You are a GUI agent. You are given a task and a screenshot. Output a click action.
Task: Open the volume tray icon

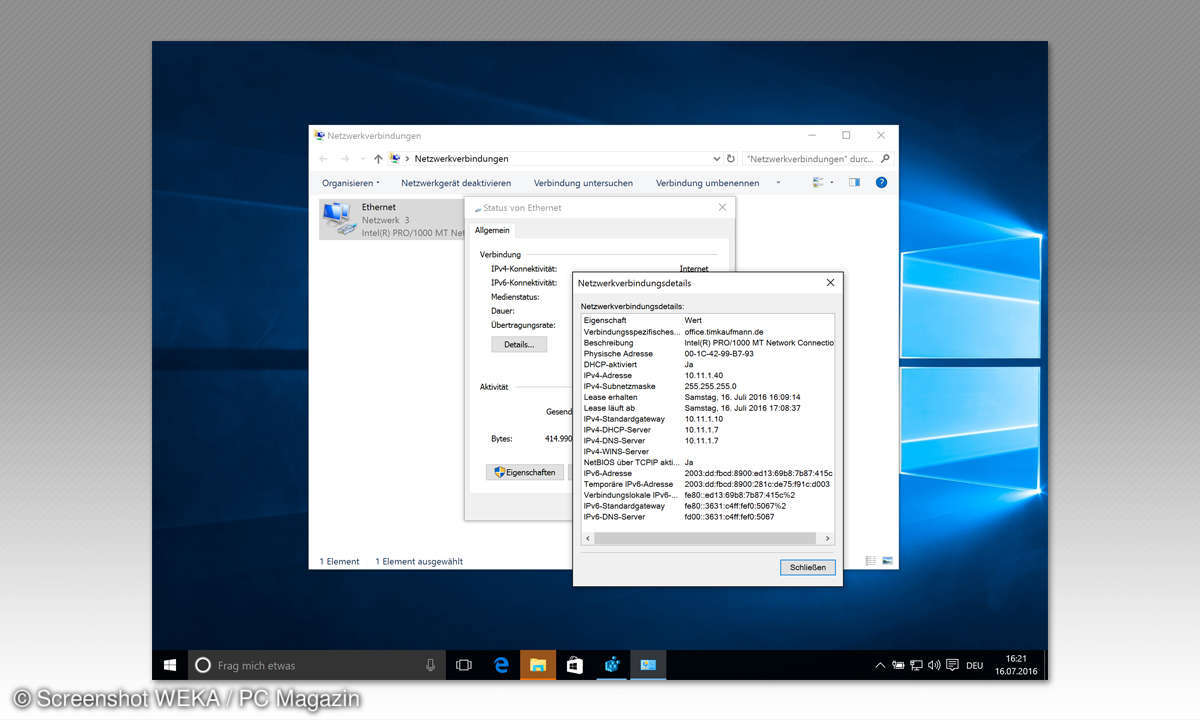[934, 665]
